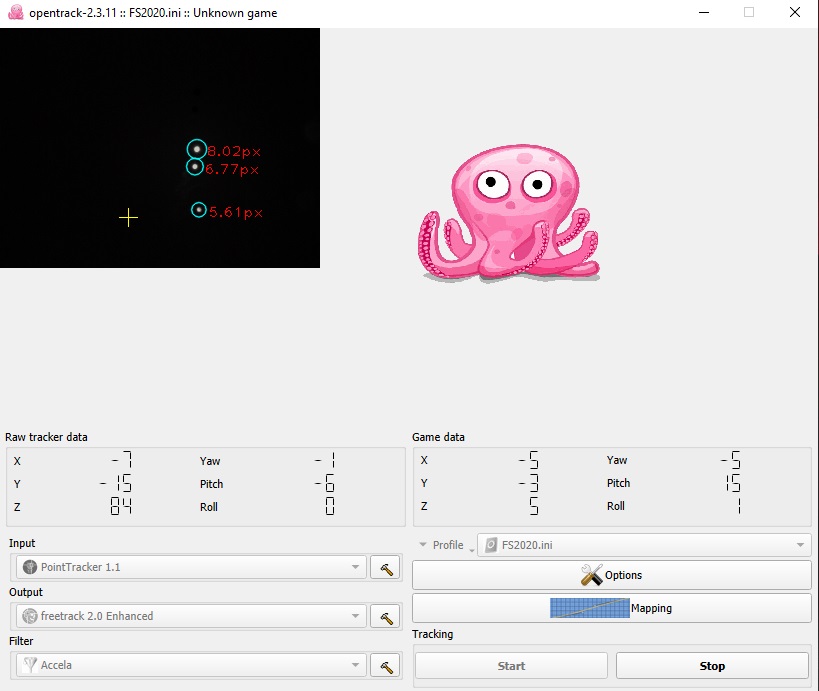Click the raw tracker Z value 84

(x=121, y=506)
